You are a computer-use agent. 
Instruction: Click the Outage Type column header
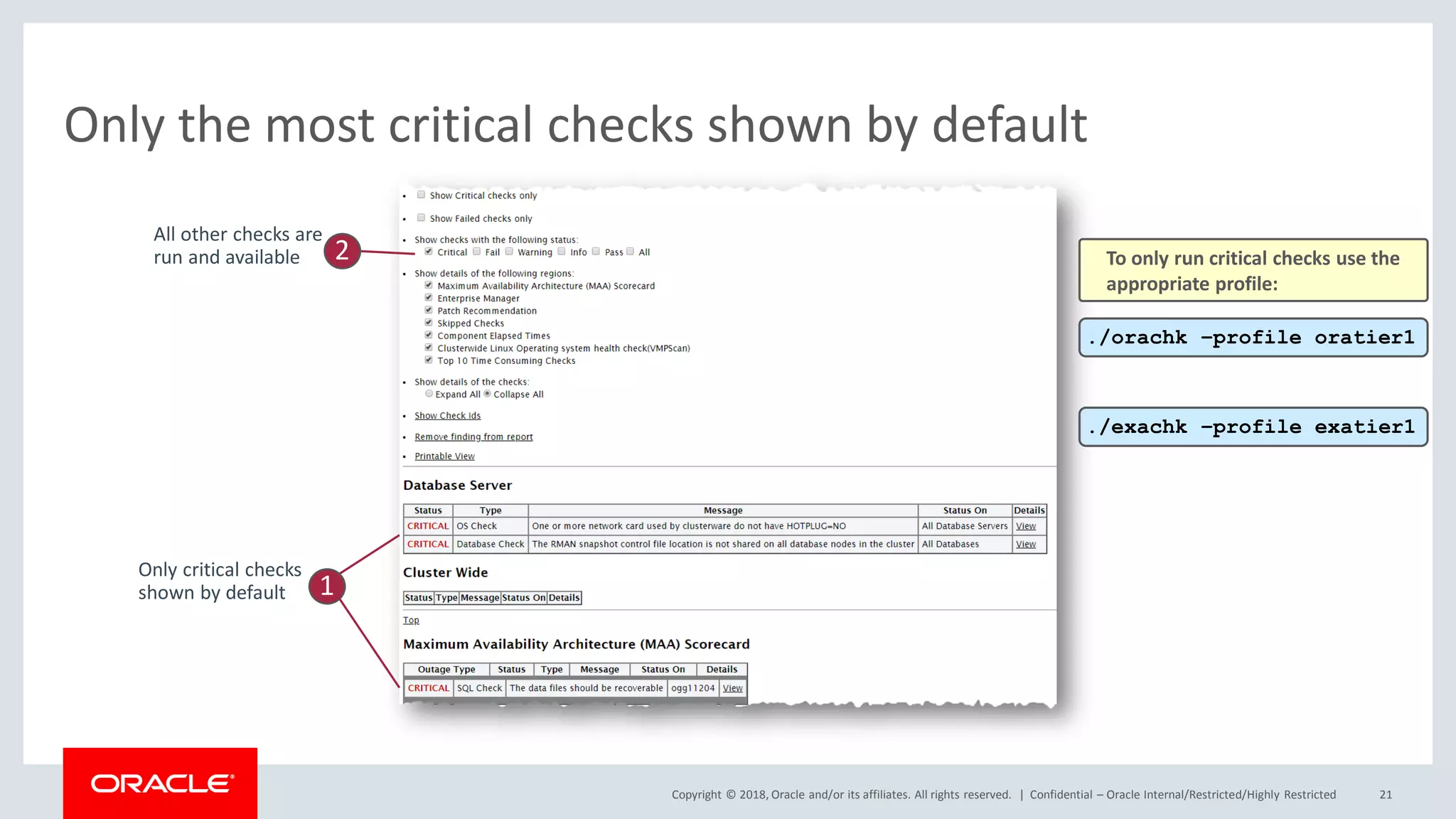[446, 670]
